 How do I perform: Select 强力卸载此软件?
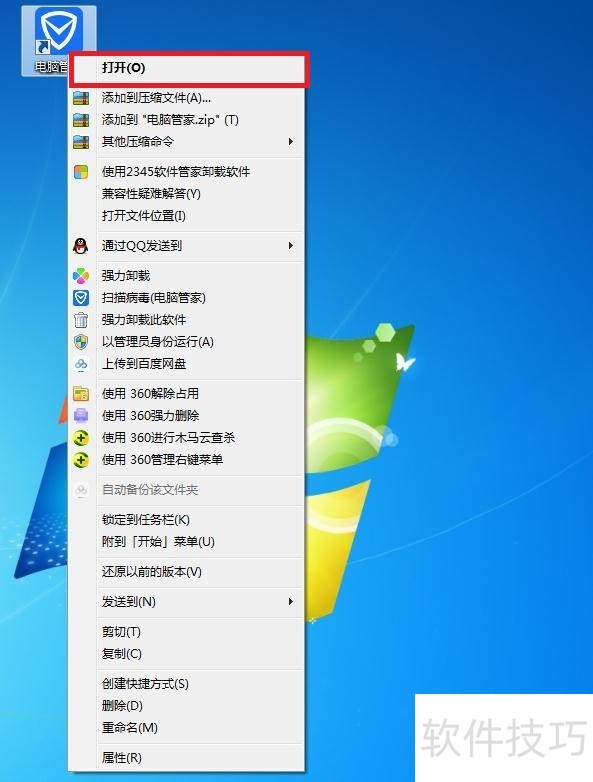point(187,320)
